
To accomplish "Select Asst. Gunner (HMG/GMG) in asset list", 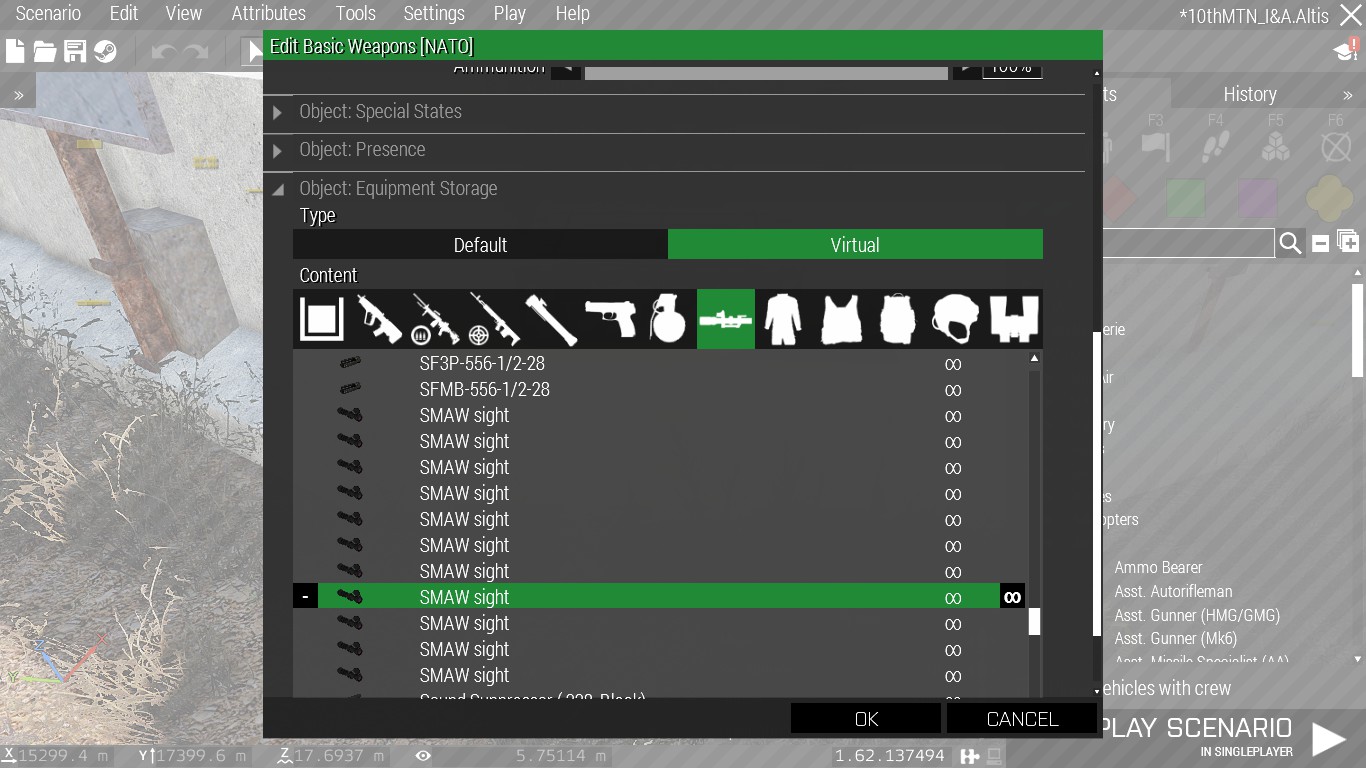I will point(1197,616).
